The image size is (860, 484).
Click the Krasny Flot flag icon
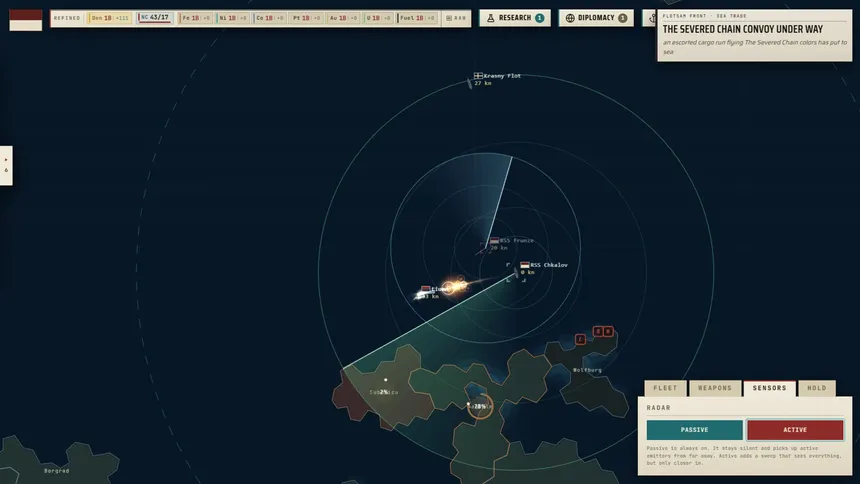[x=478, y=76]
